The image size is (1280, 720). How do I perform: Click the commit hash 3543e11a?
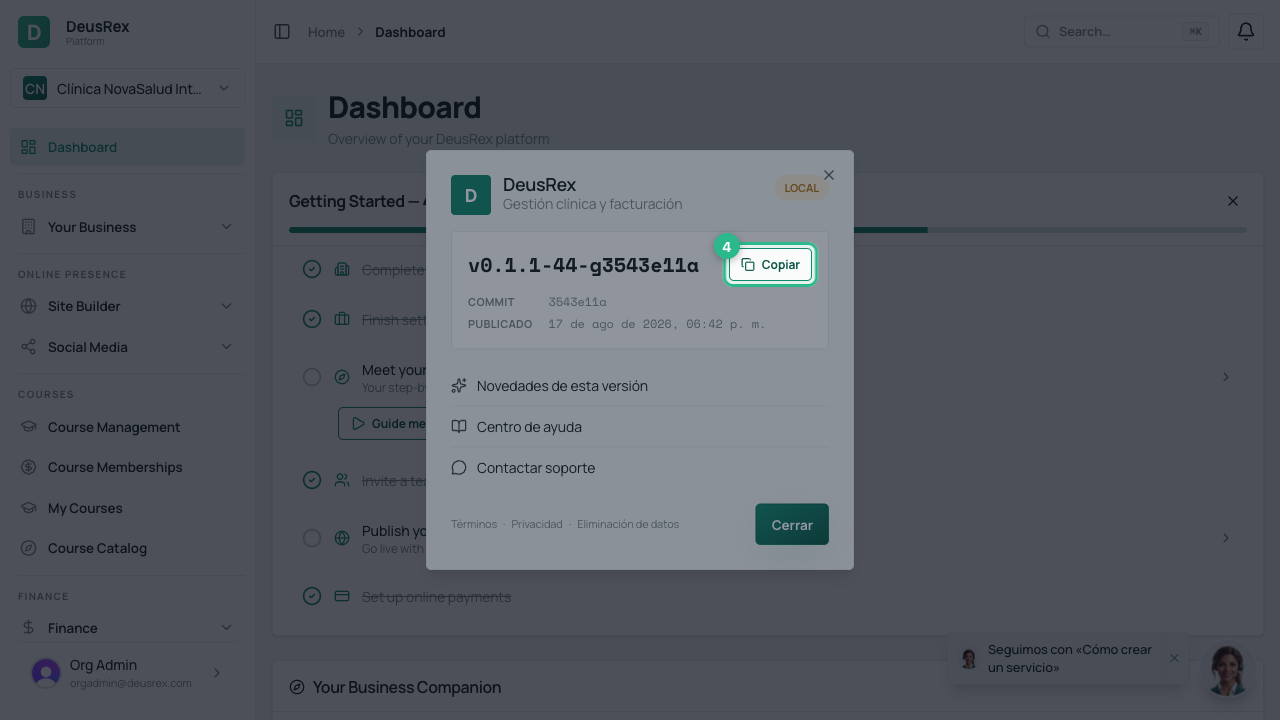coord(577,302)
